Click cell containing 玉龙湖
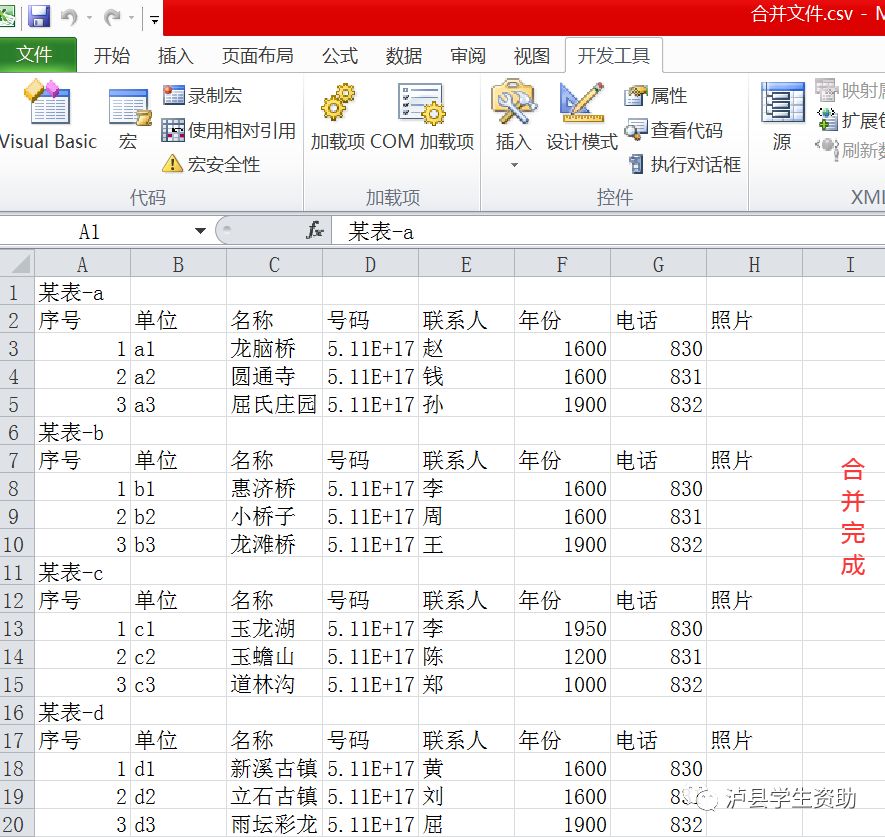This screenshot has height=837, width=885. coord(274,628)
